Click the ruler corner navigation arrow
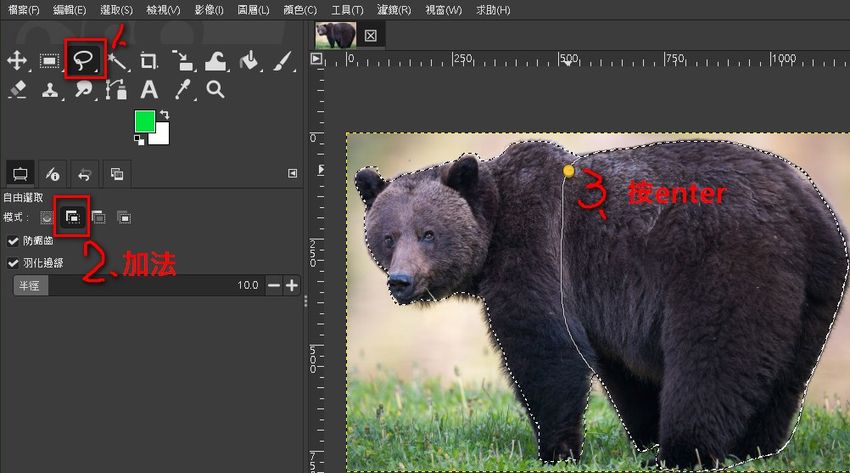850x473 pixels. [317, 59]
